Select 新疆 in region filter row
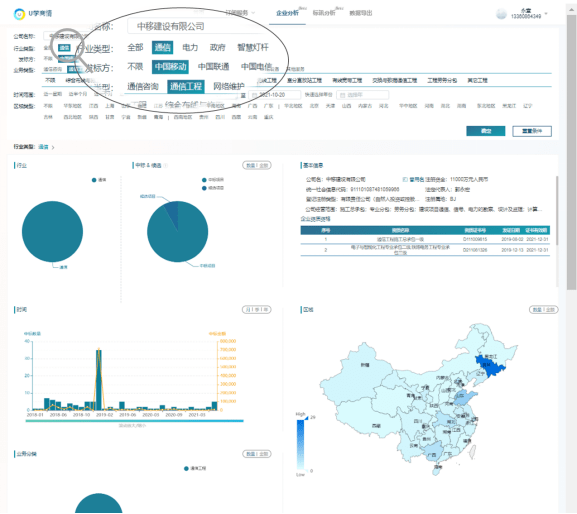This screenshot has height=514, width=577. 142,117
